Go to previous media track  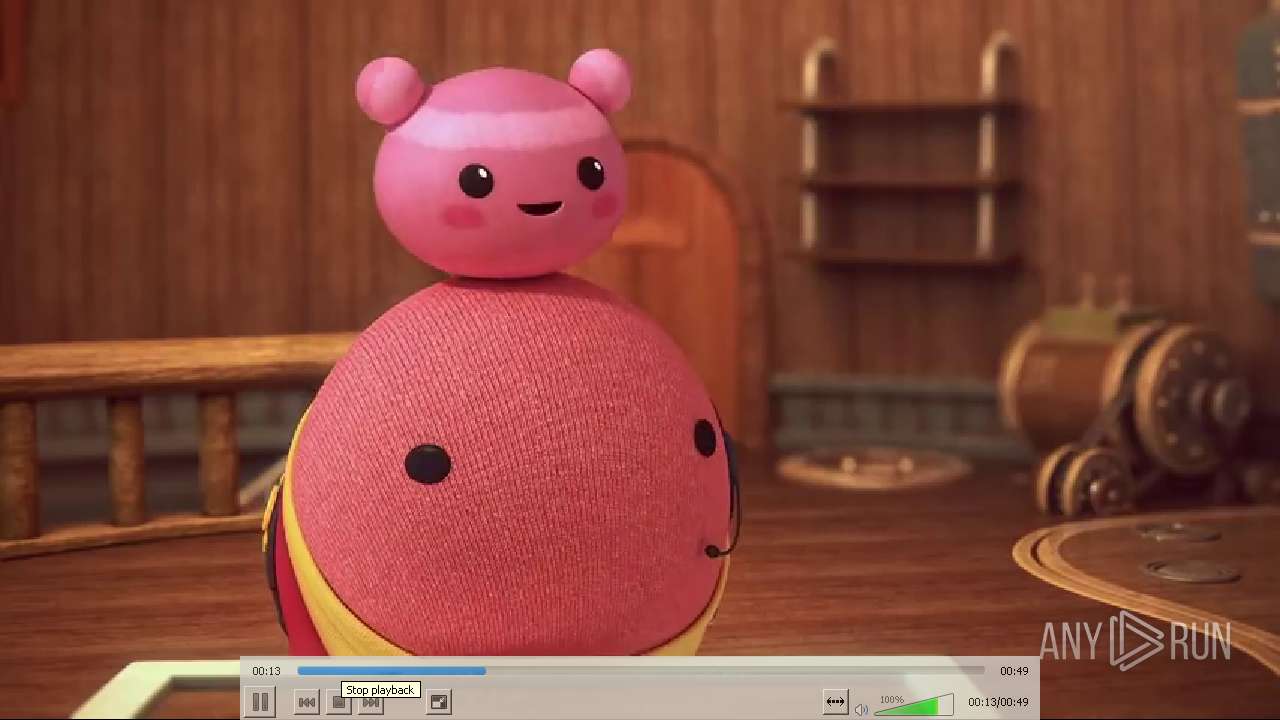[x=307, y=702]
